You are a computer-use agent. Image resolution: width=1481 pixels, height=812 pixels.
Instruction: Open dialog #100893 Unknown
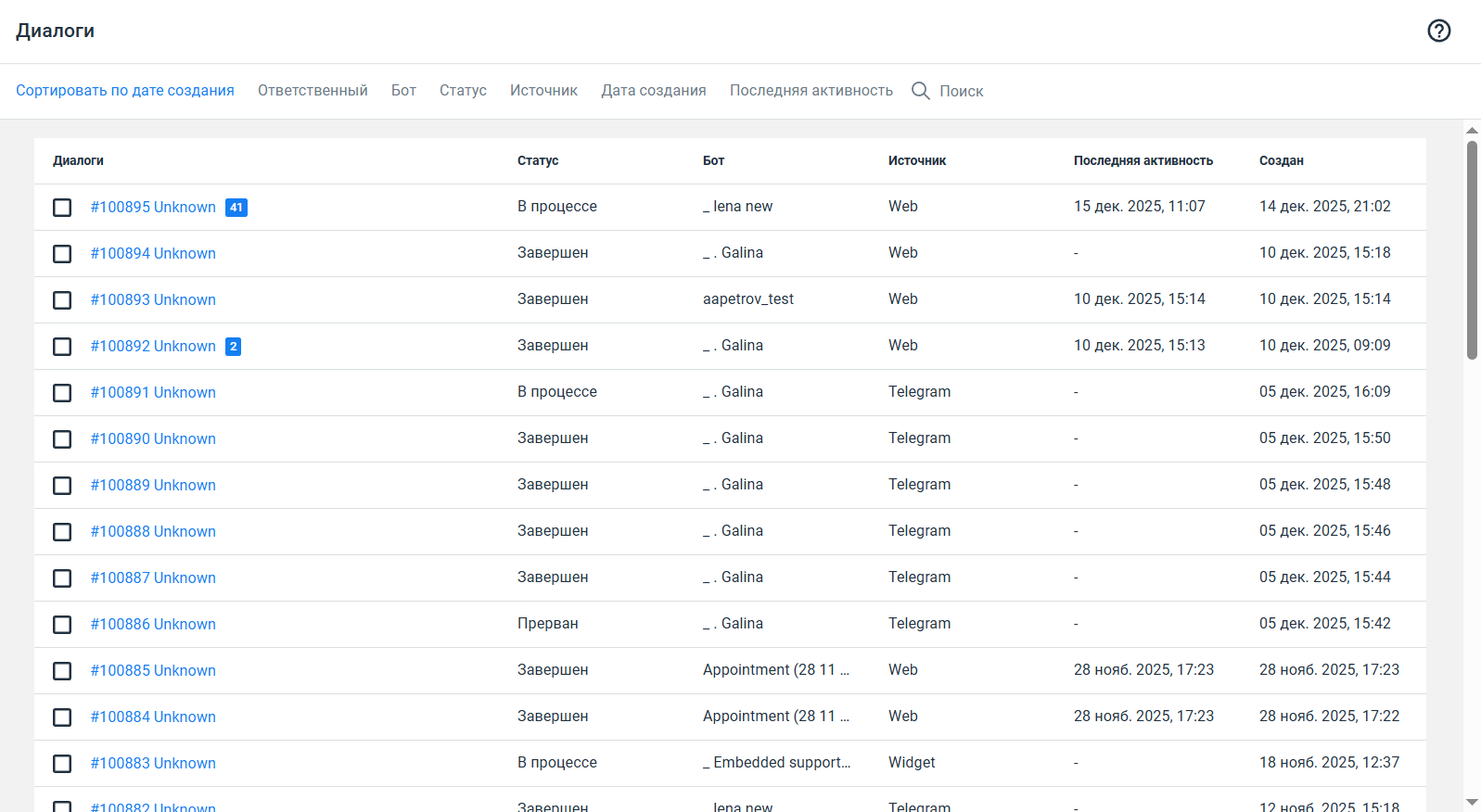pyautogui.click(x=153, y=300)
